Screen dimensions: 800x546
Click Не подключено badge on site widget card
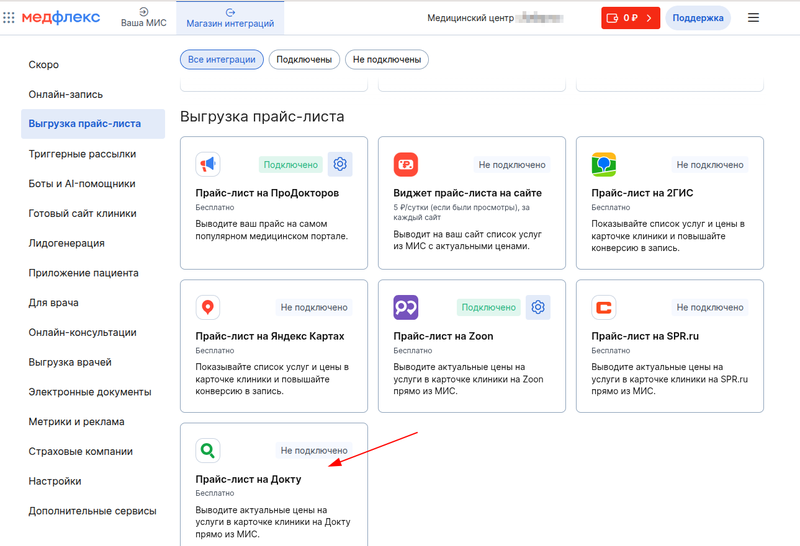click(x=512, y=165)
